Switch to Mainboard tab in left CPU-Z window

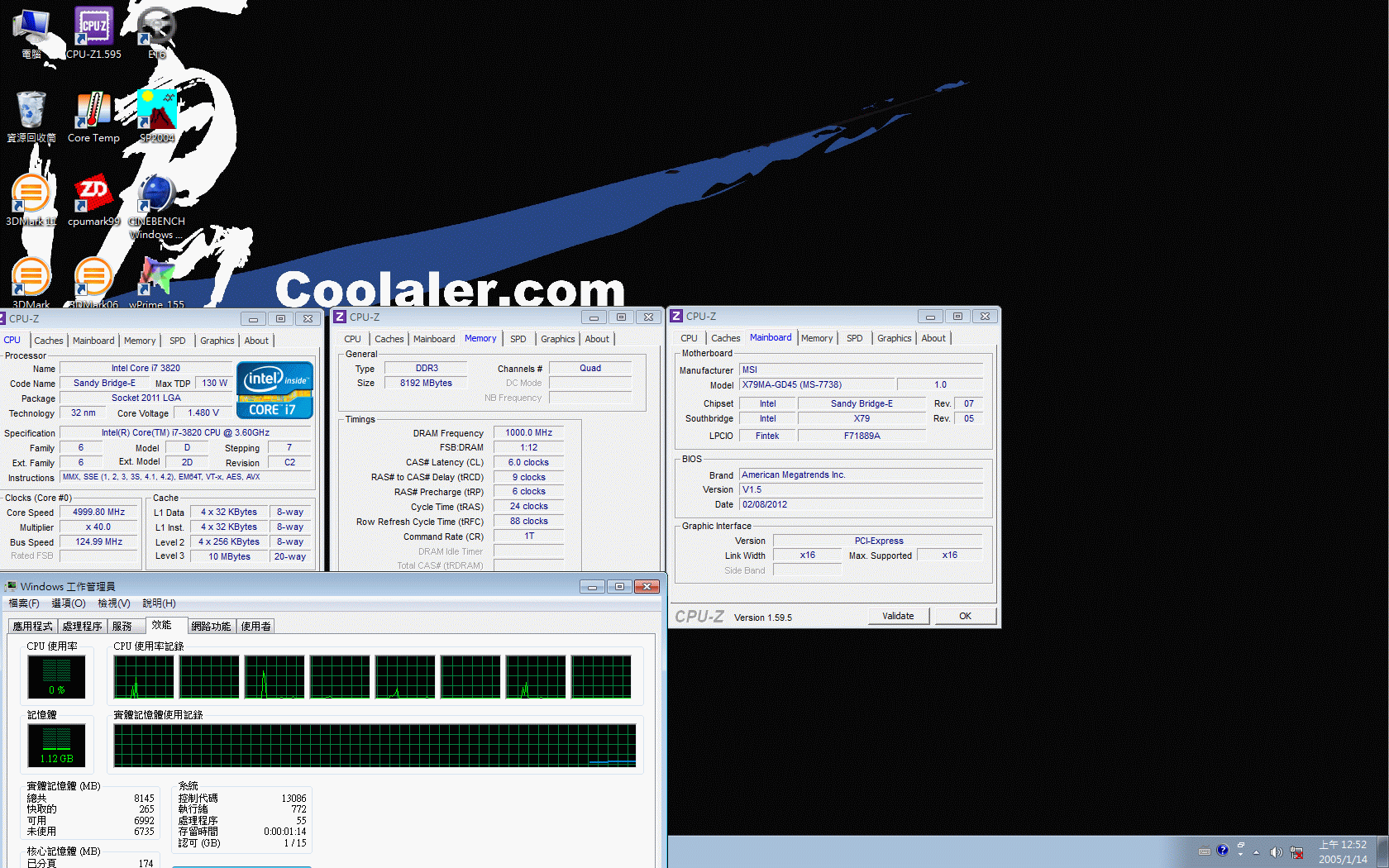tap(93, 341)
